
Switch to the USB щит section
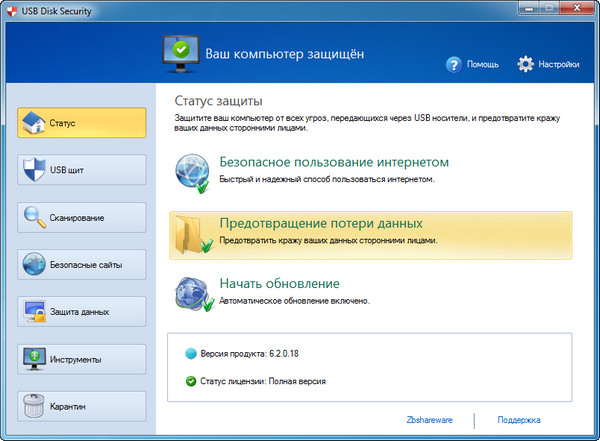point(81,171)
